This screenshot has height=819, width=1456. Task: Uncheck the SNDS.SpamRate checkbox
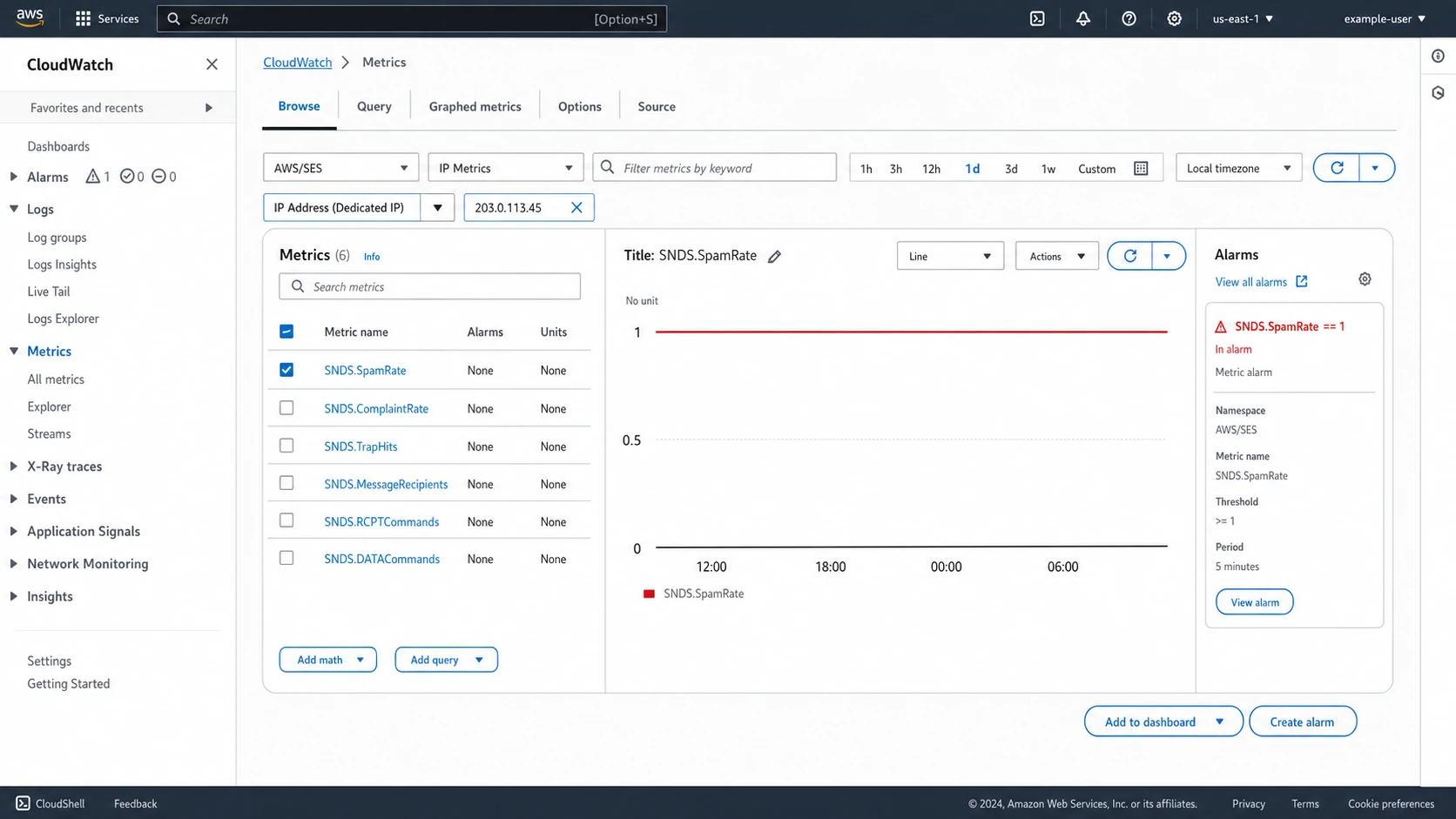286,369
